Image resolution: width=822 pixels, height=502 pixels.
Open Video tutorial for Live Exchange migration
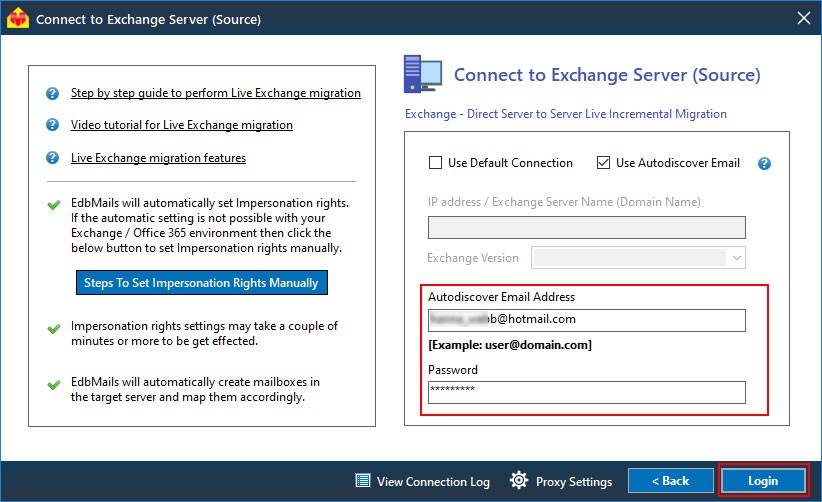[x=181, y=125]
